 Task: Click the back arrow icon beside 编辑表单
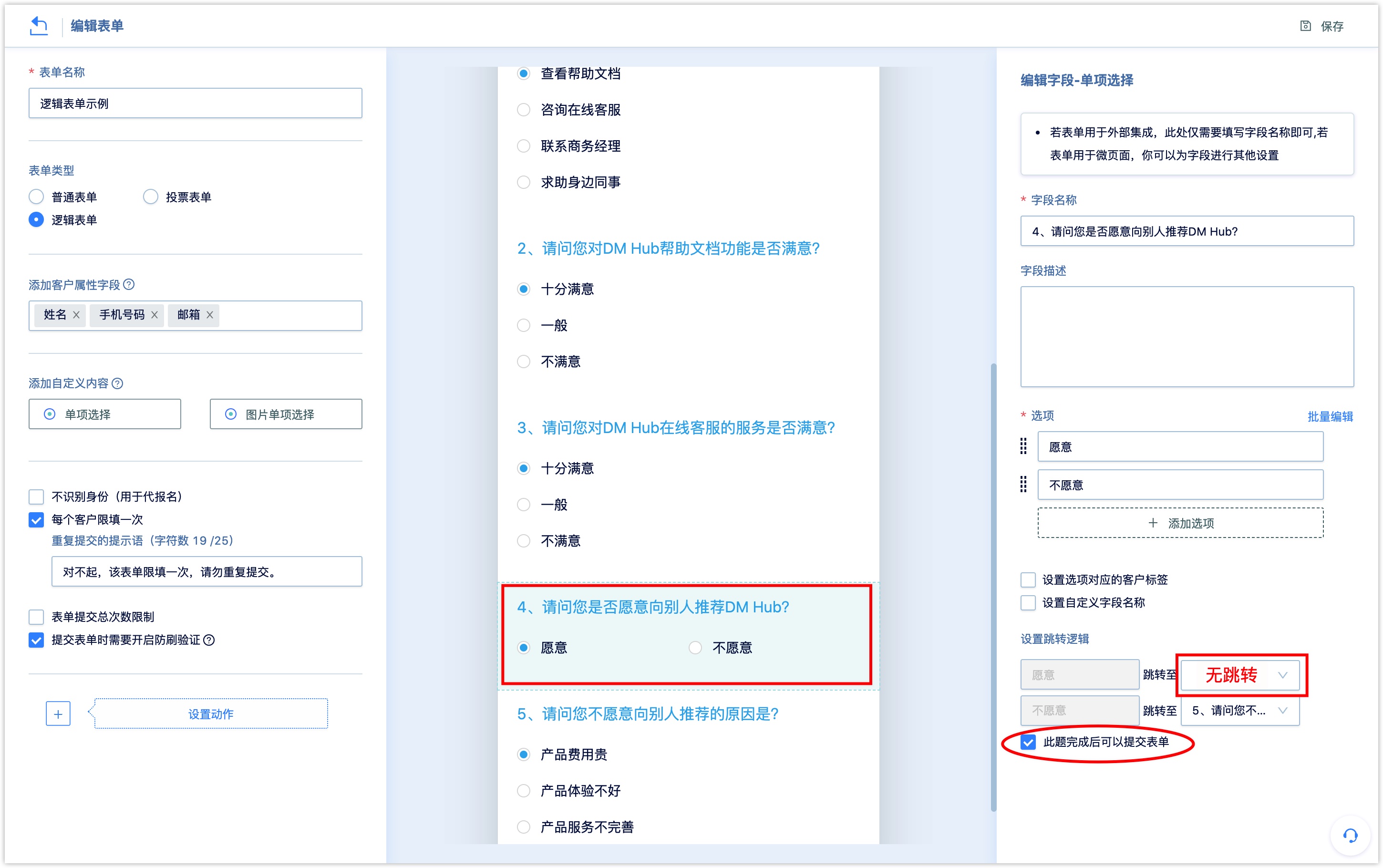(x=39, y=26)
